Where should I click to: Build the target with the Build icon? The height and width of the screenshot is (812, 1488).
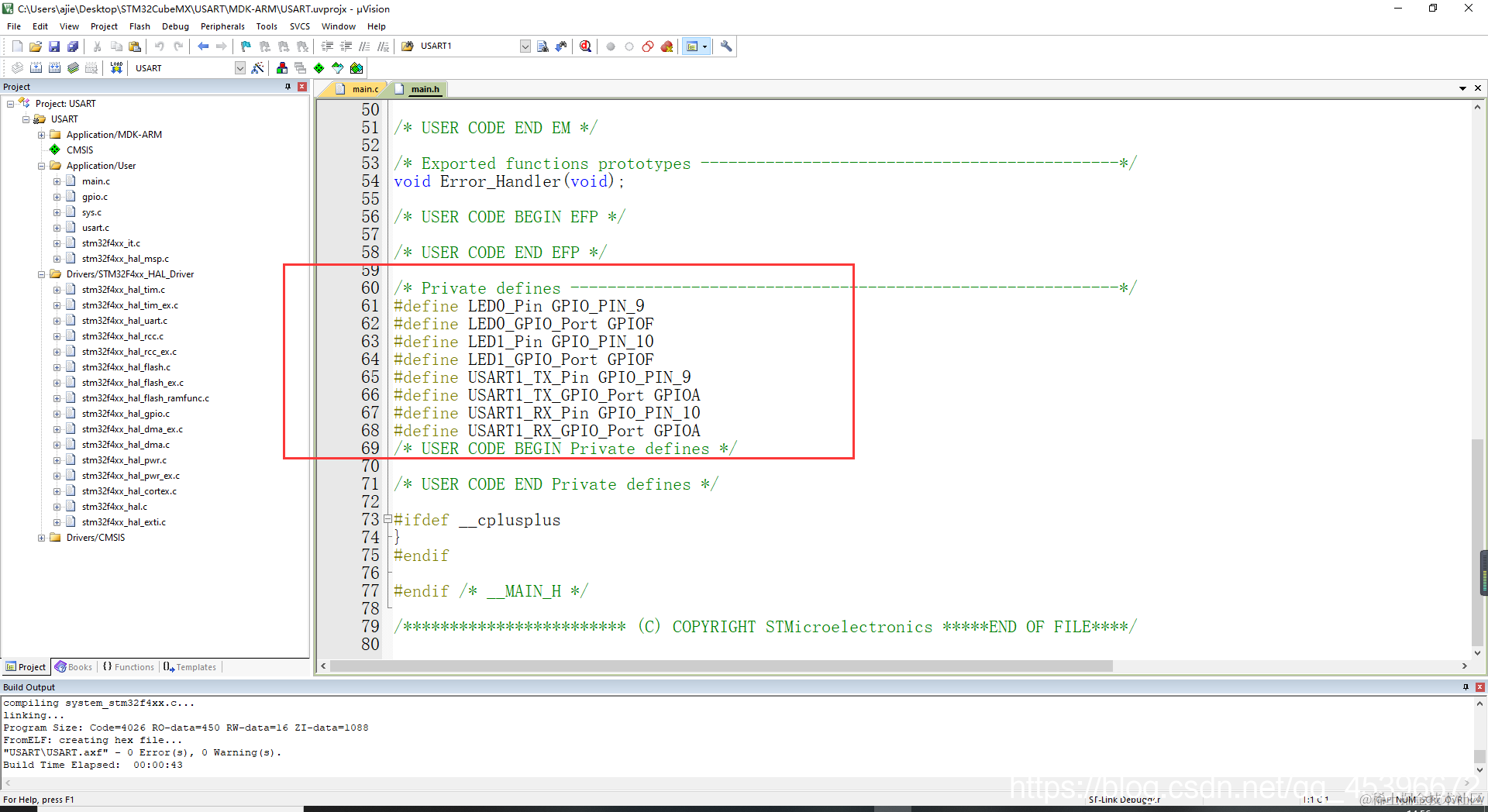36,68
